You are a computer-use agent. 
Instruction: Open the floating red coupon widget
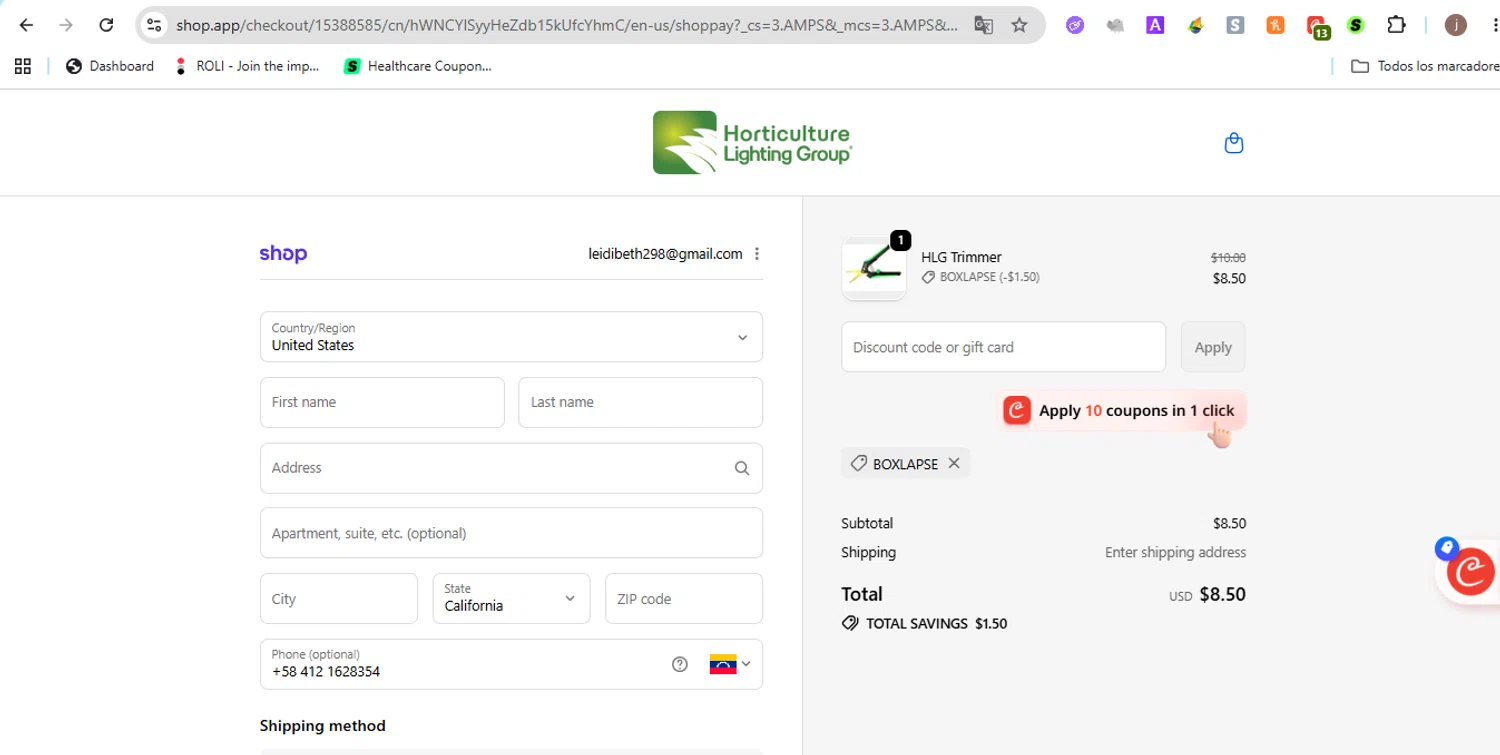(x=1469, y=573)
